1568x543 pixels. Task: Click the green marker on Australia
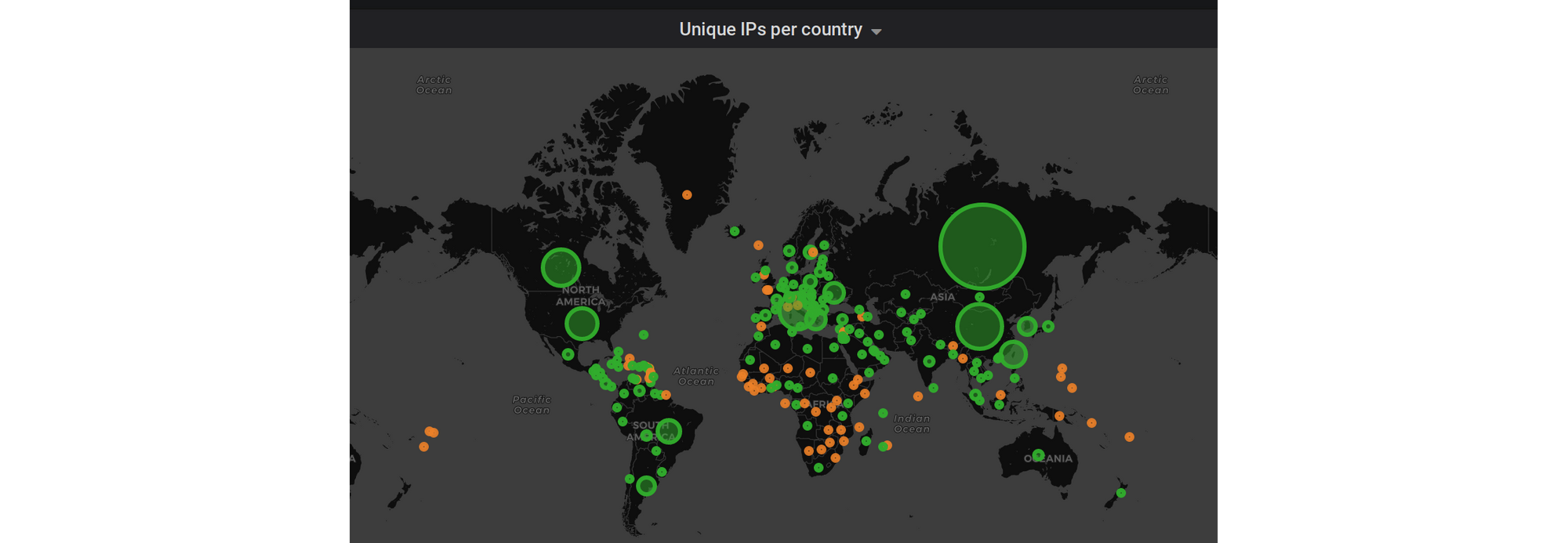tap(1038, 455)
